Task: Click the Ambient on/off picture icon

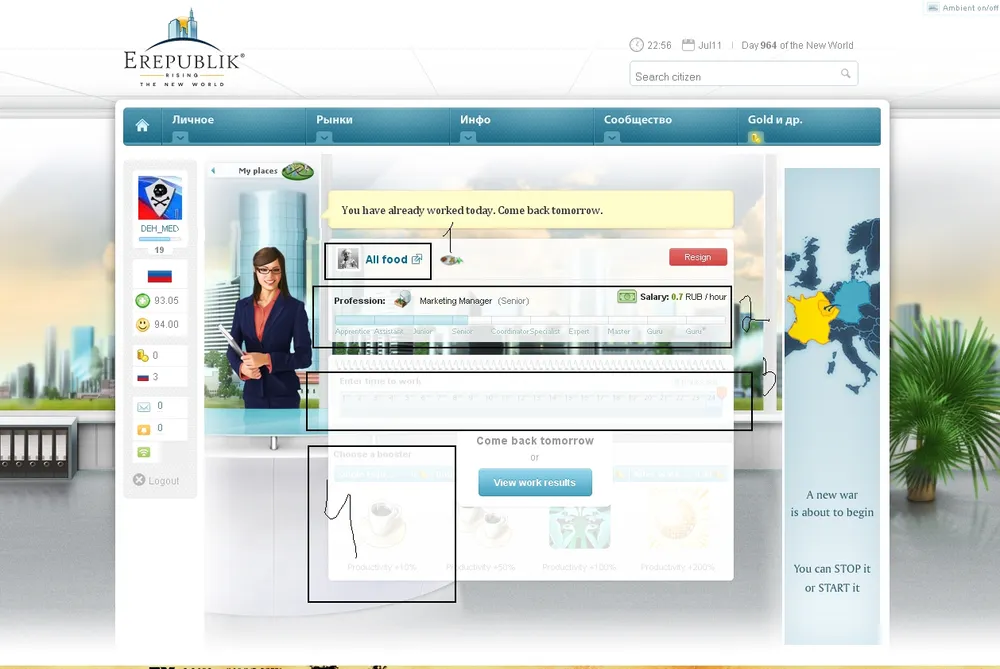Action: 932,8
